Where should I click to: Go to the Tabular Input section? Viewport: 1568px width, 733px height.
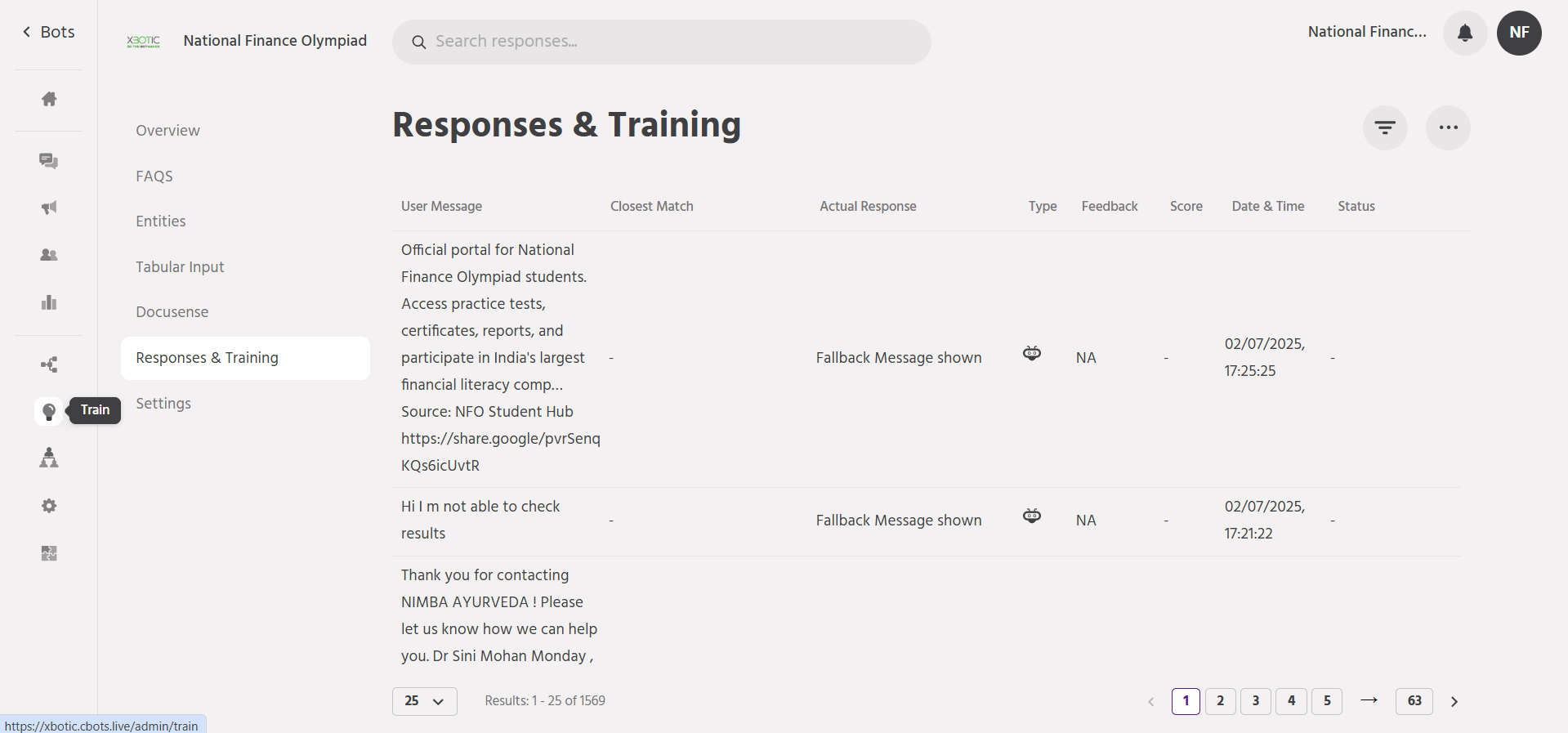pos(180,267)
